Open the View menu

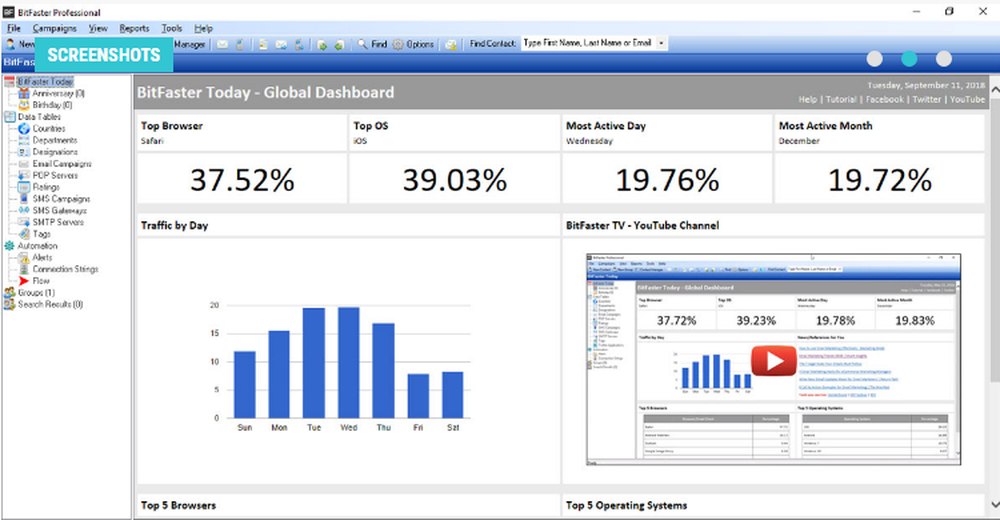(98, 28)
